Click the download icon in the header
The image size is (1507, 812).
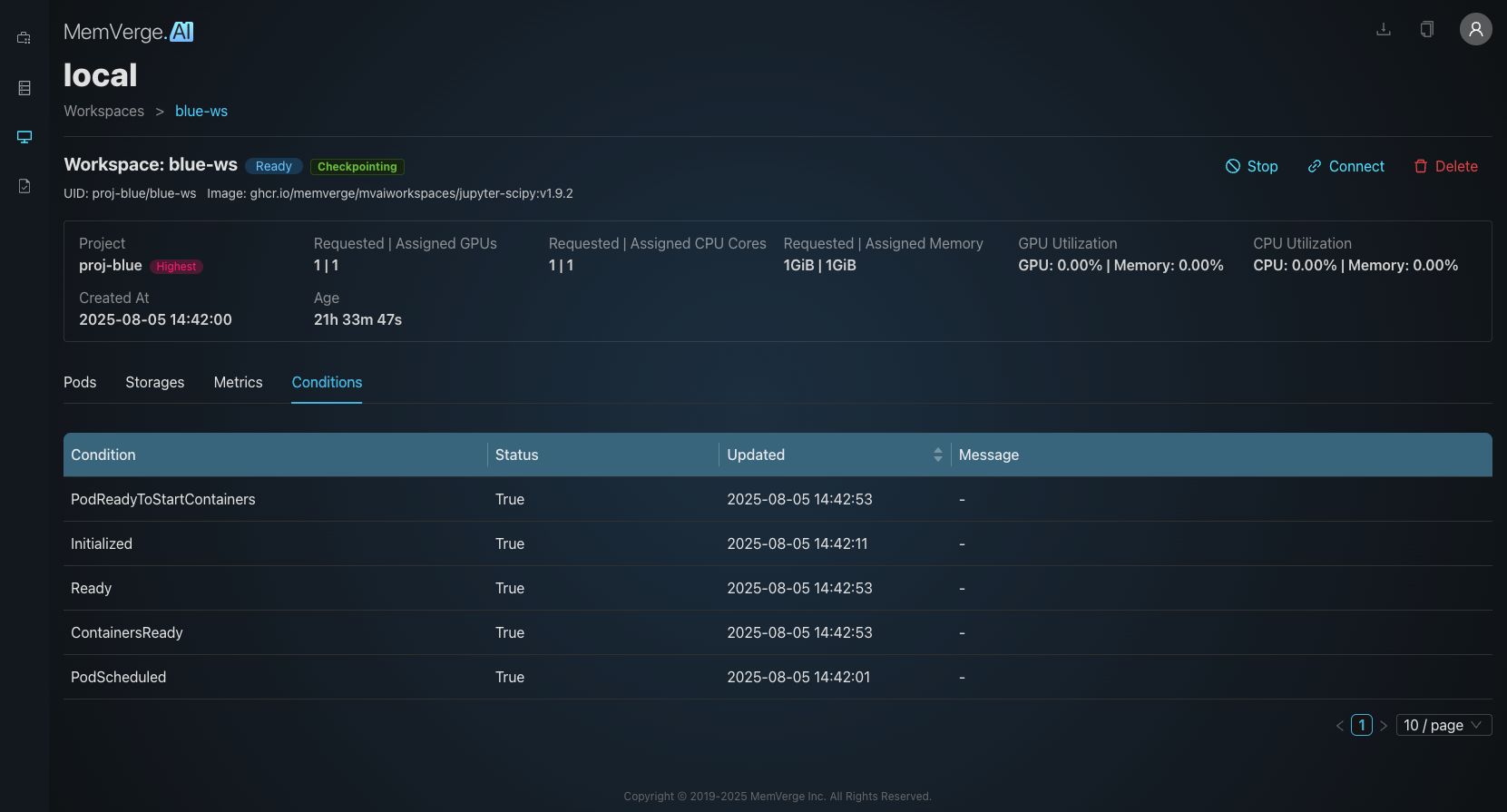[x=1383, y=30]
